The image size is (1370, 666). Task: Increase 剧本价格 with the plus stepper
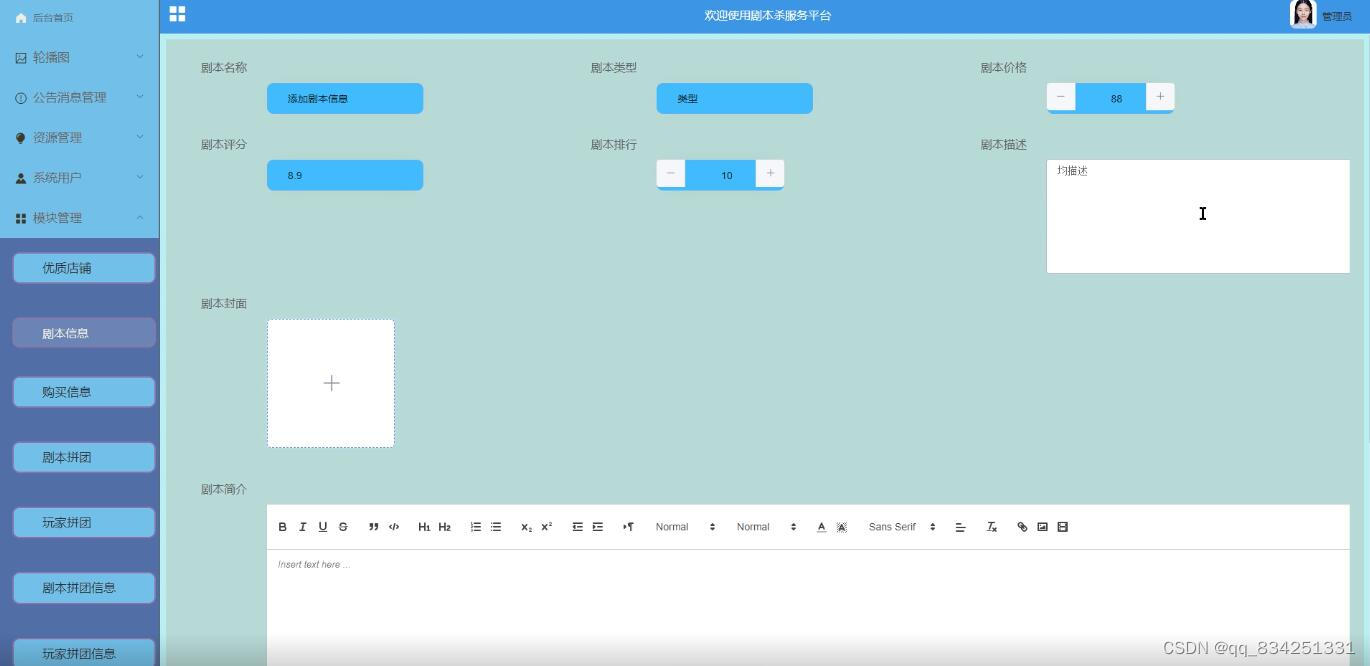pyautogui.click(x=1159, y=97)
